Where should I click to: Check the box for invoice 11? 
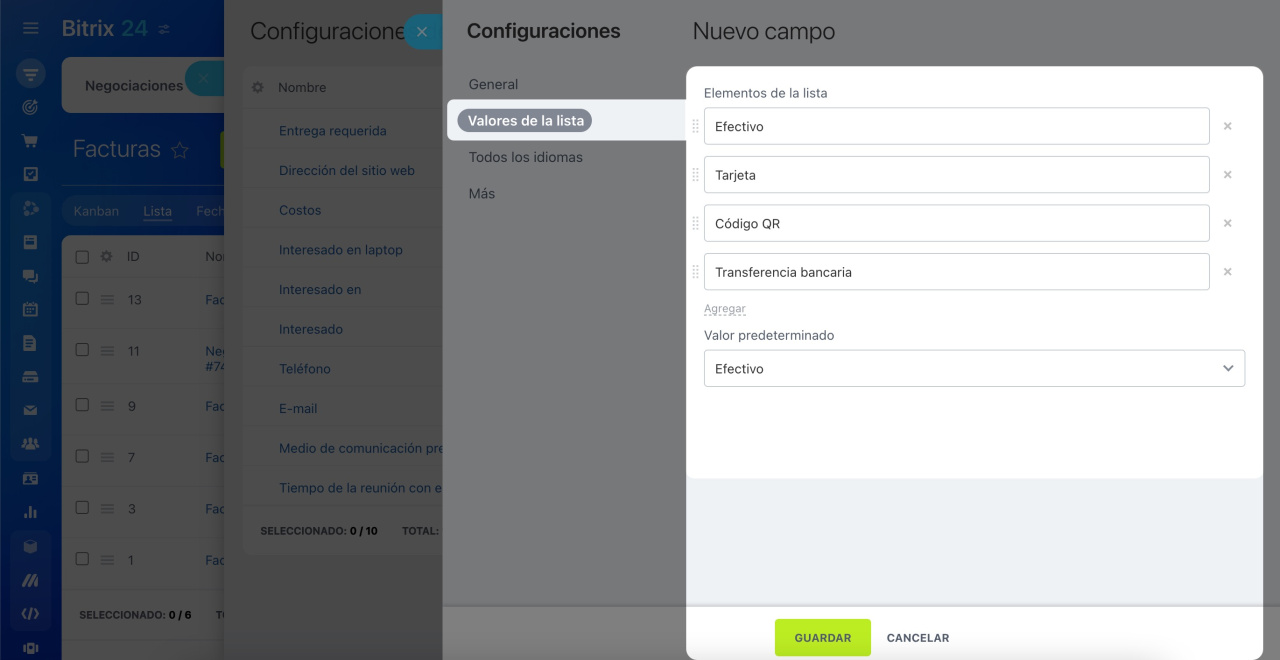pyautogui.click(x=82, y=351)
